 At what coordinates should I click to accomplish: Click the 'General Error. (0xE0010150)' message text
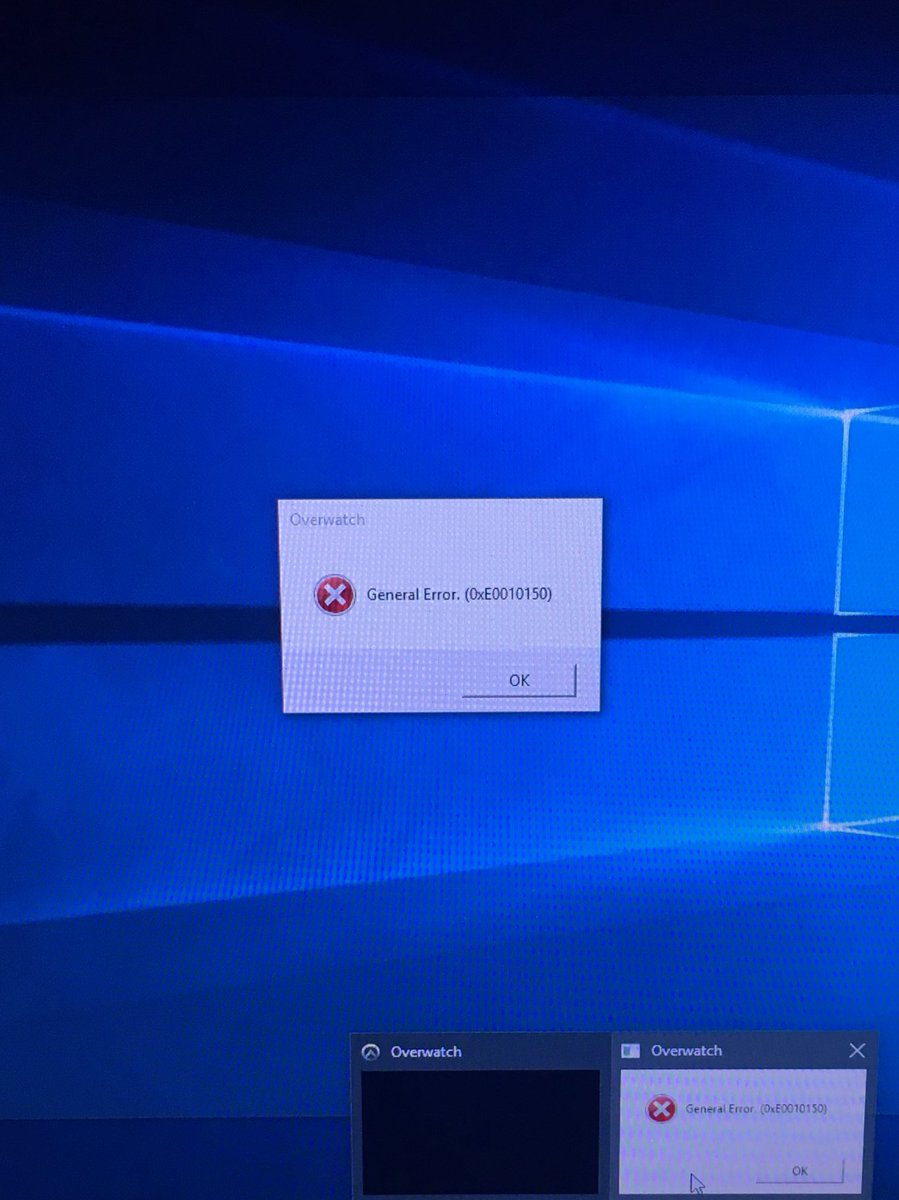[459, 594]
